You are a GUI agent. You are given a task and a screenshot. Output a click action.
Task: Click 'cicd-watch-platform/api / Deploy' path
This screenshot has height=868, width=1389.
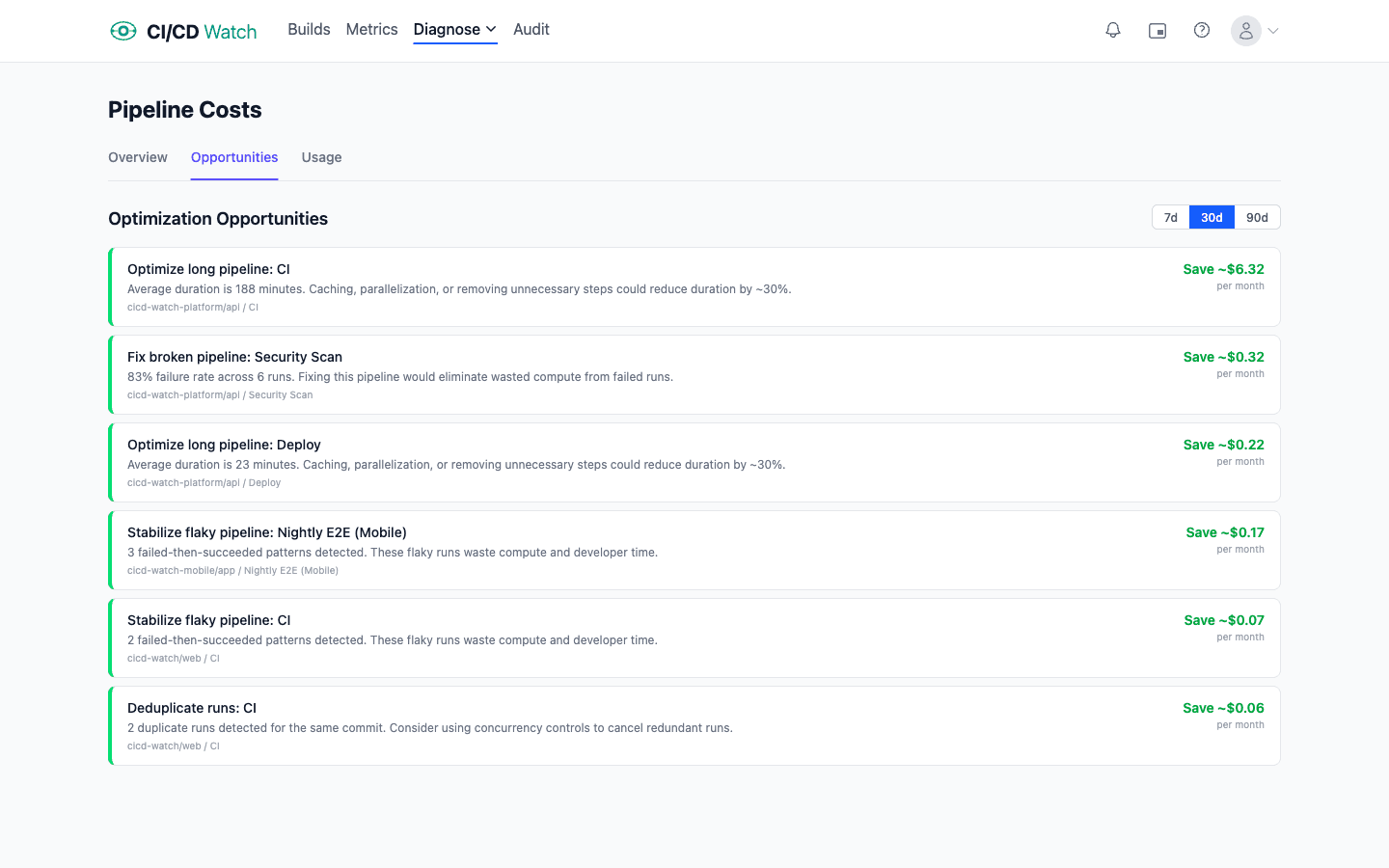(x=204, y=482)
